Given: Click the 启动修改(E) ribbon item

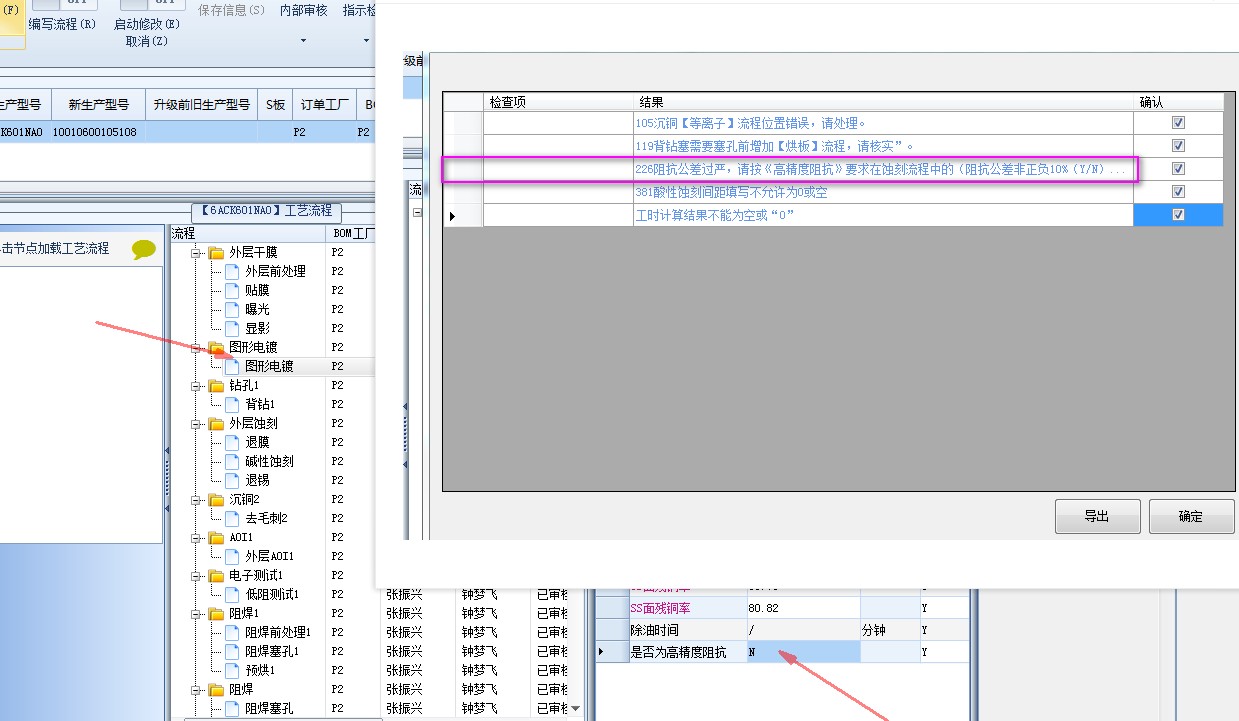Looking at the screenshot, I should (147, 24).
